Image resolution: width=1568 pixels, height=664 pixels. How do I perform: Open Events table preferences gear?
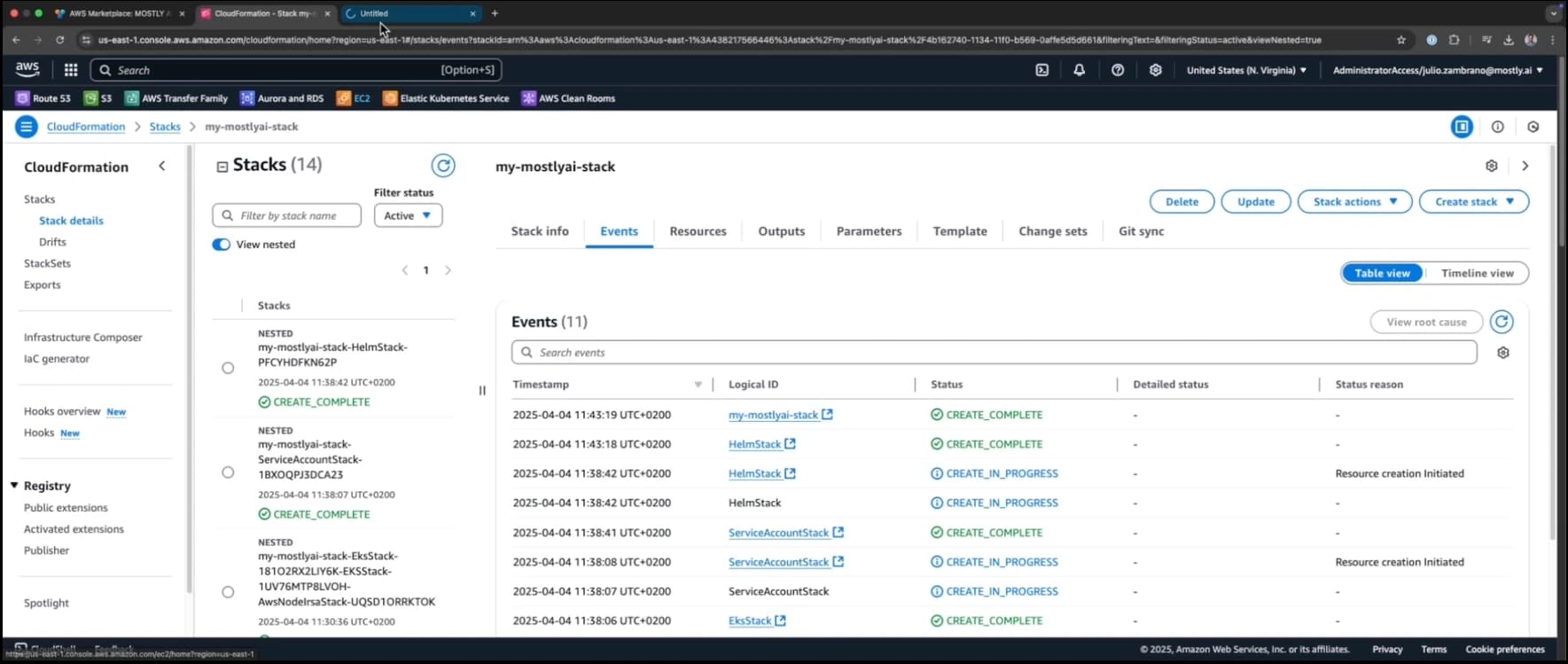pos(1503,353)
